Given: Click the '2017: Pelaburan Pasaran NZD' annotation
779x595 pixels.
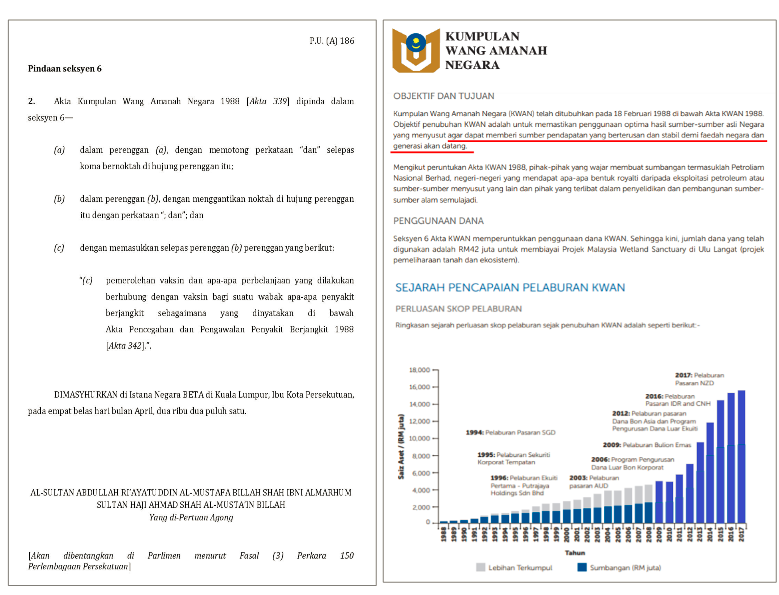Looking at the screenshot, I should tap(699, 379).
